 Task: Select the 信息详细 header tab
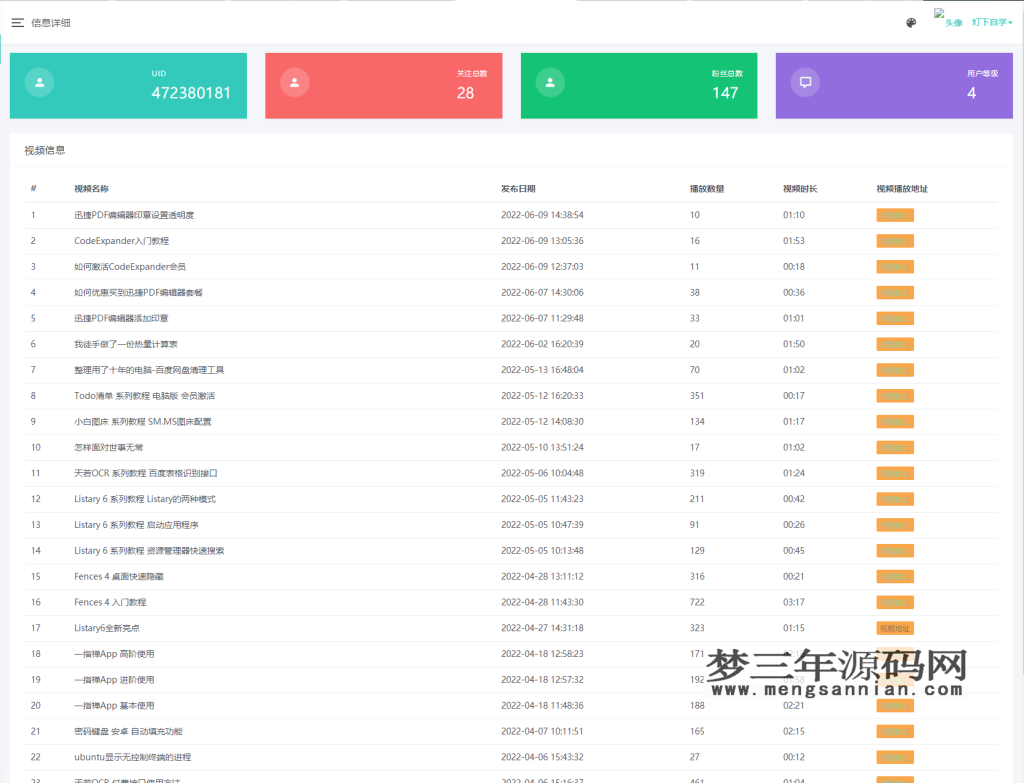[x=50, y=22]
